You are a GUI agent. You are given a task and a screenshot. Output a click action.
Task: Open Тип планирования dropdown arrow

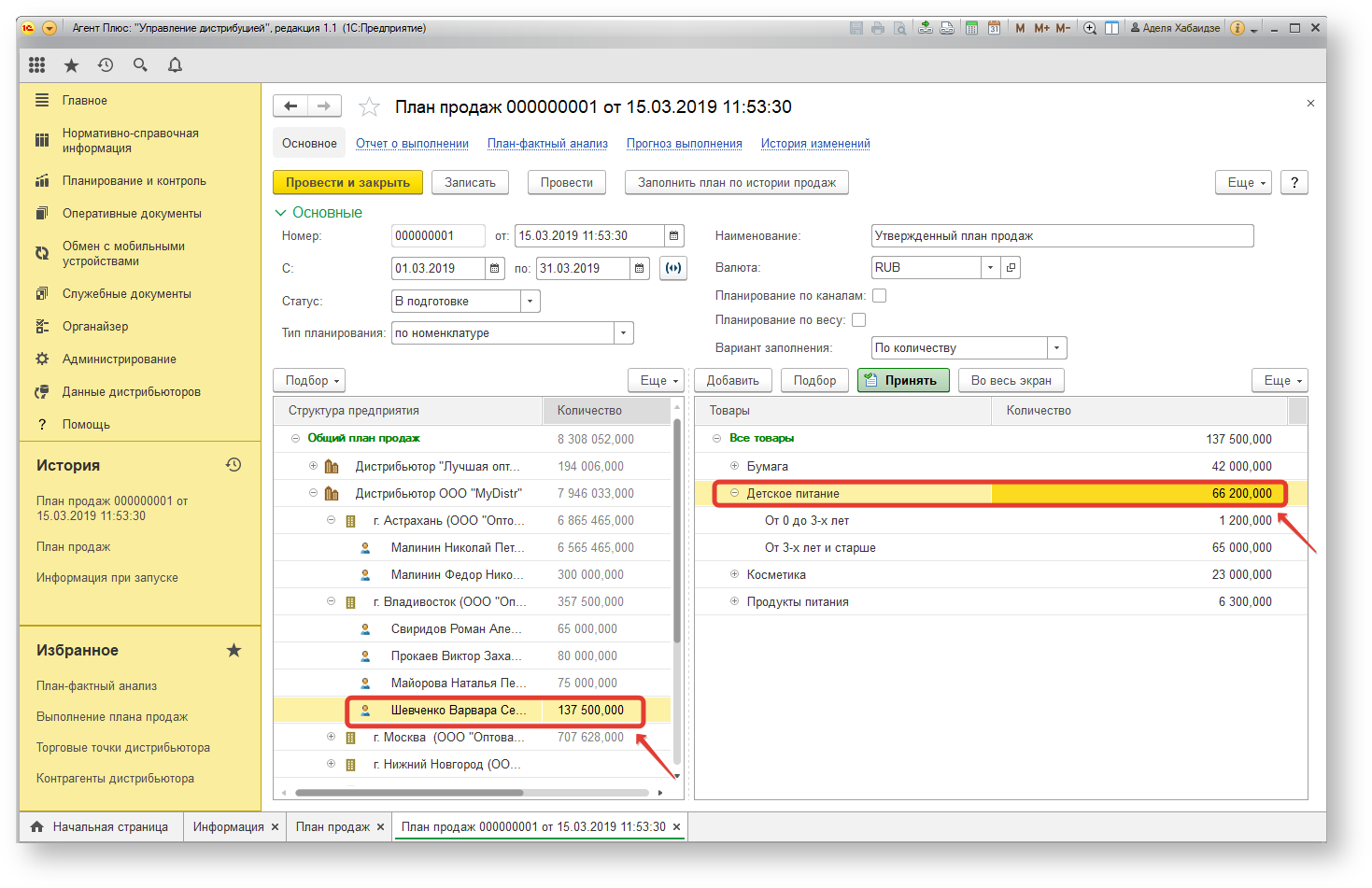[624, 333]
